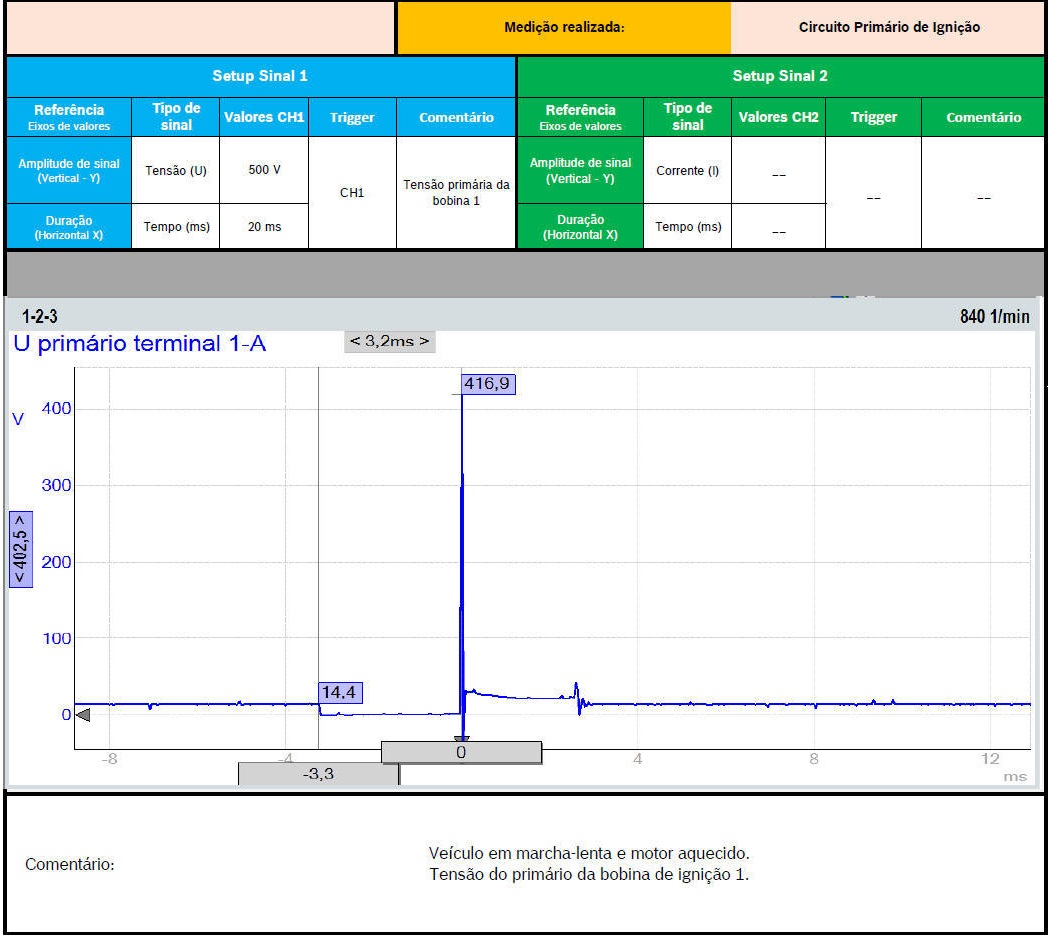
Task: Click the Medição realizada yellow cell
Action: [564, 28]
